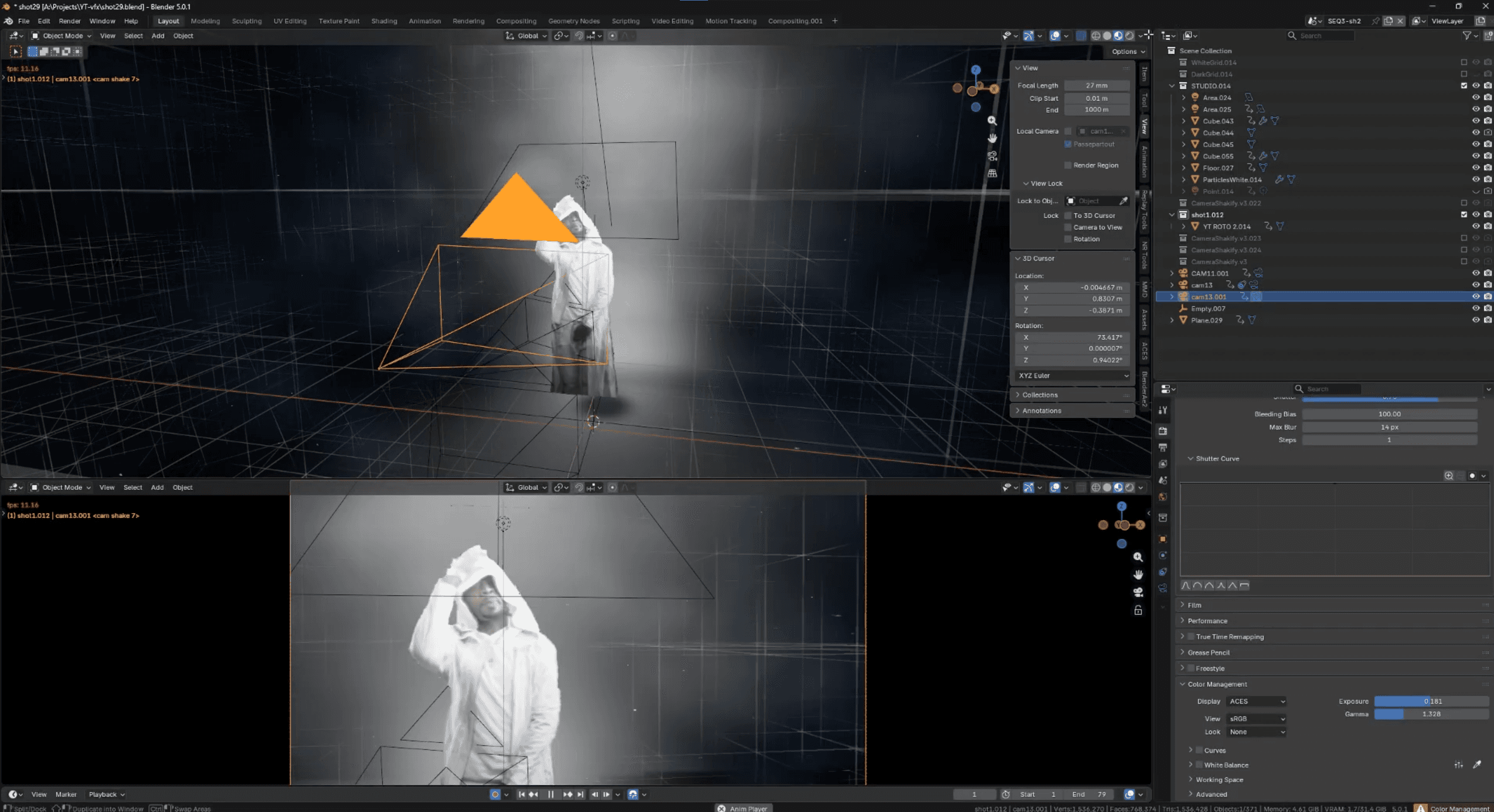Adjust the Exposure slider
This screenshot has width=1494, height=812.
click(x=1431, y=701)
